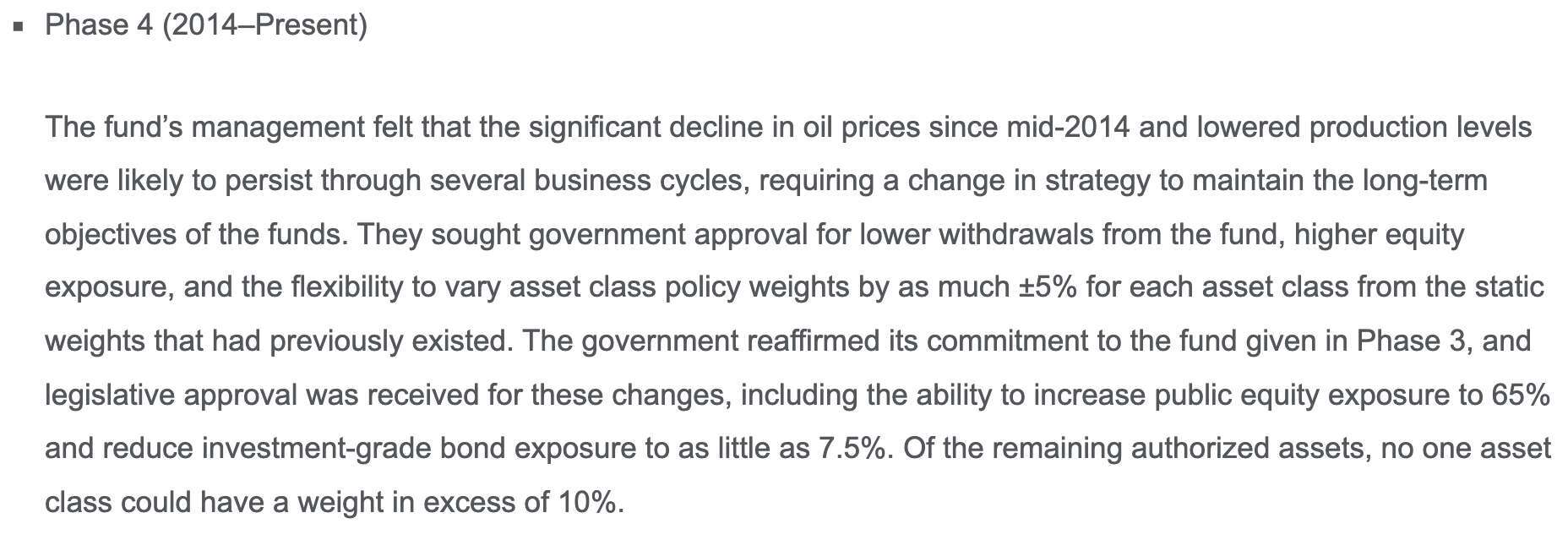Click the square bullet before Phase 4
1568x551 pixels.
coord(19,26)
